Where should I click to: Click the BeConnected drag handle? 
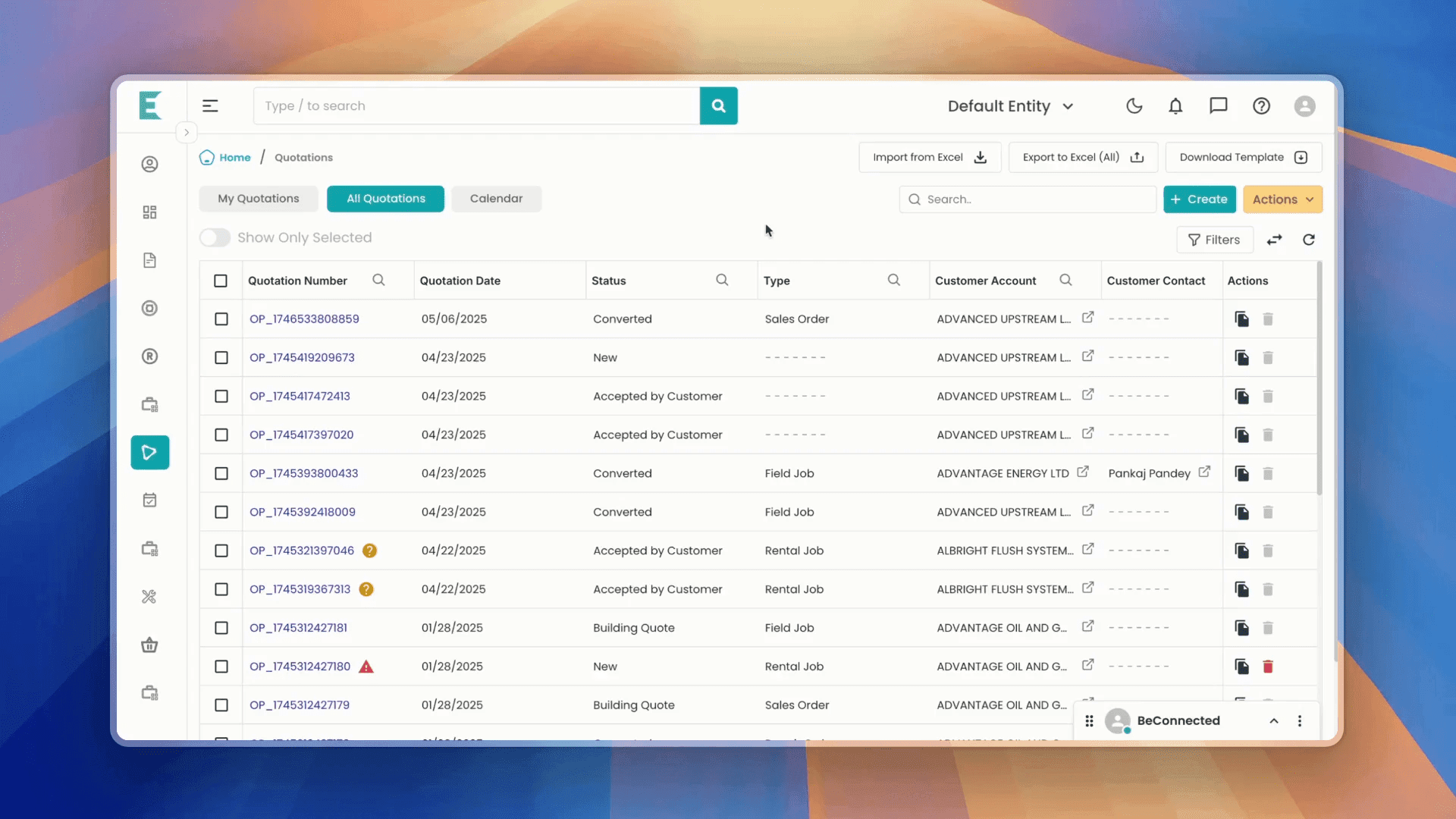click(1089, 721)
